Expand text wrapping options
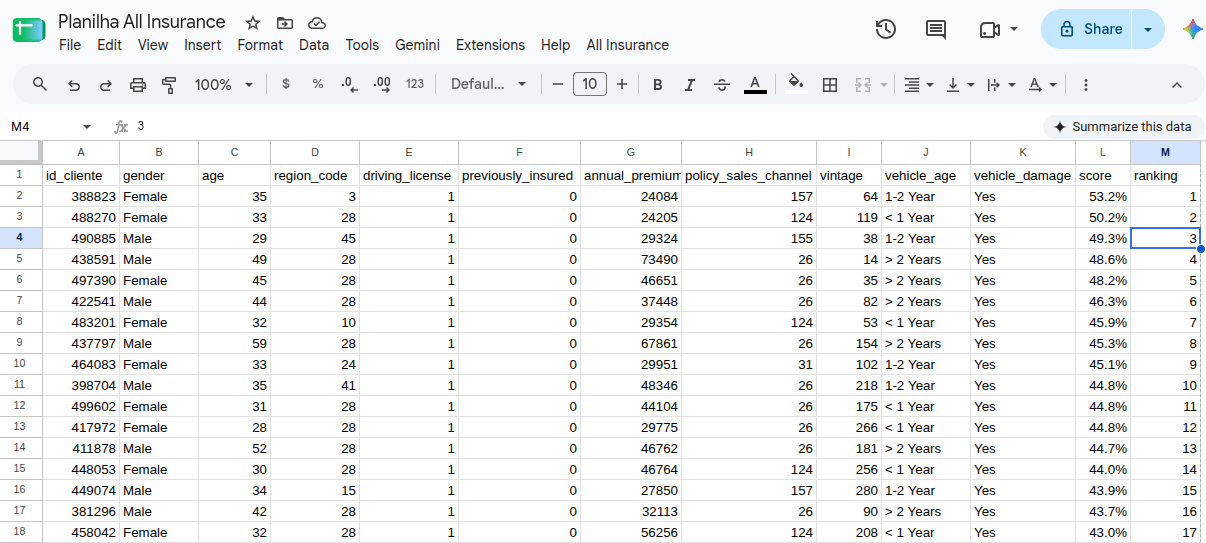This screenshot has height=543, width=1206. [x=1012, y=85]
